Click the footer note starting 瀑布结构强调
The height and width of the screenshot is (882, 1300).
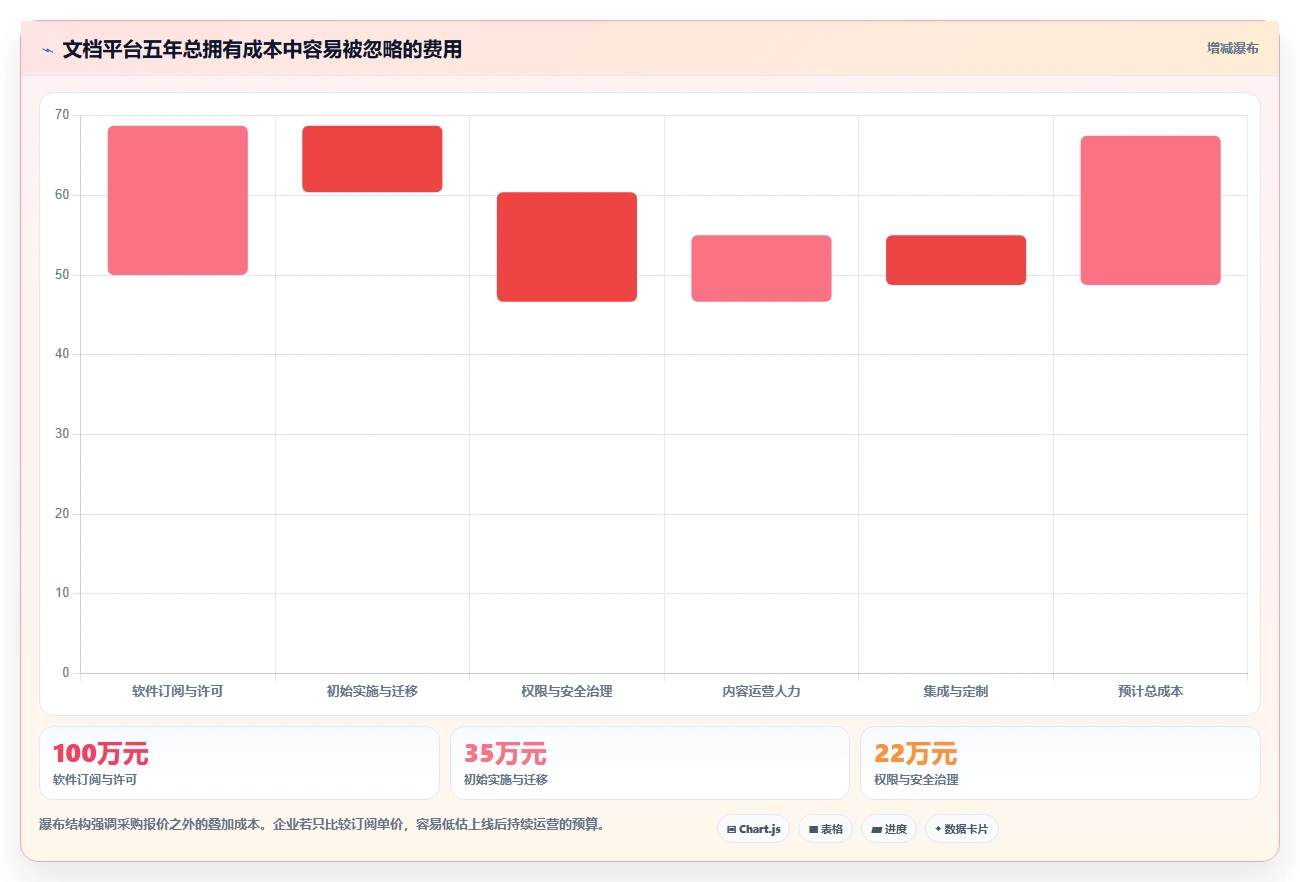pos(321,825)
